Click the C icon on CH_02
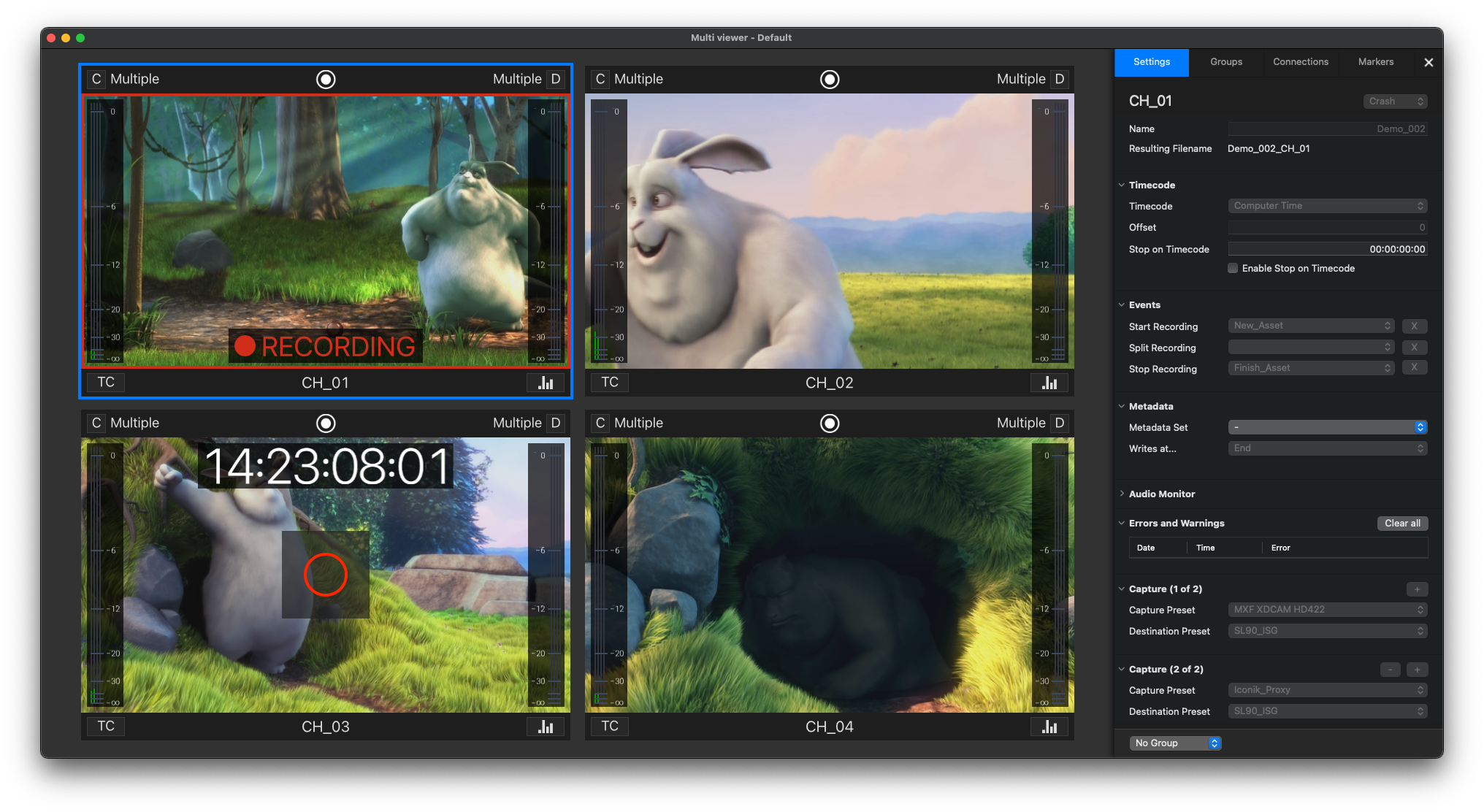This screenshot has width=1484, height=812. point(600,79)
